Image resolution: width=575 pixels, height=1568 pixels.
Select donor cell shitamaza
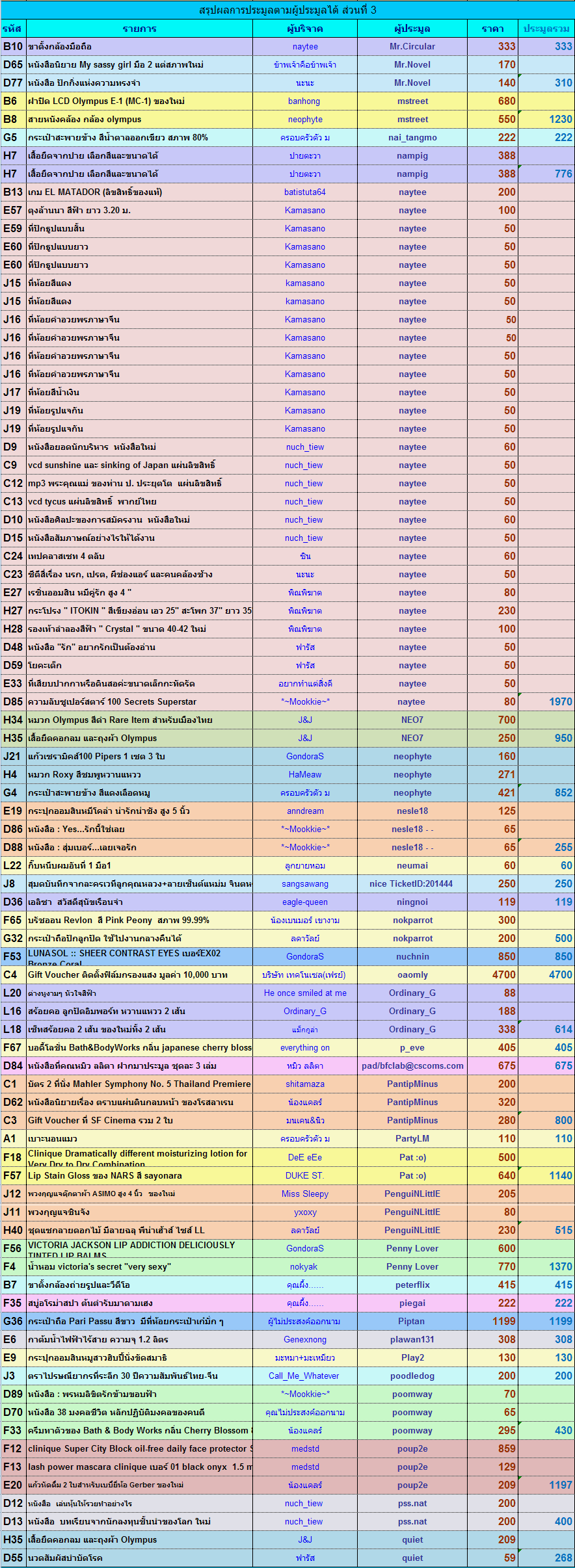[305, 1084]
